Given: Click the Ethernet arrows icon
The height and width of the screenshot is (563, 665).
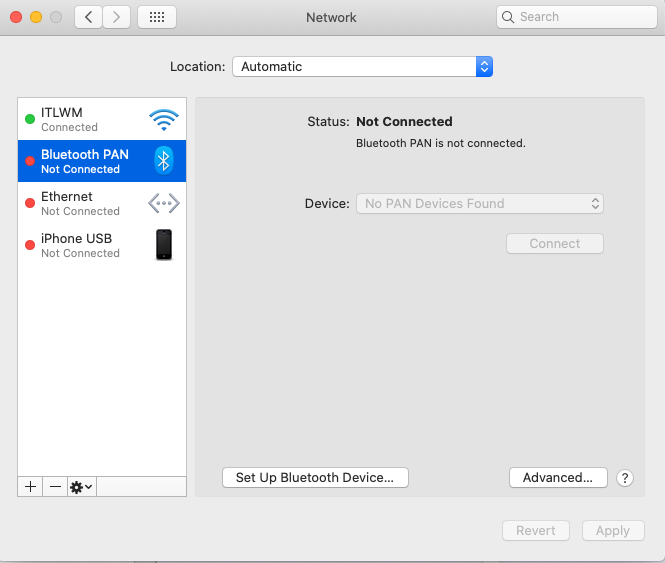Looking at the screenshot, I should pos(163,203).
